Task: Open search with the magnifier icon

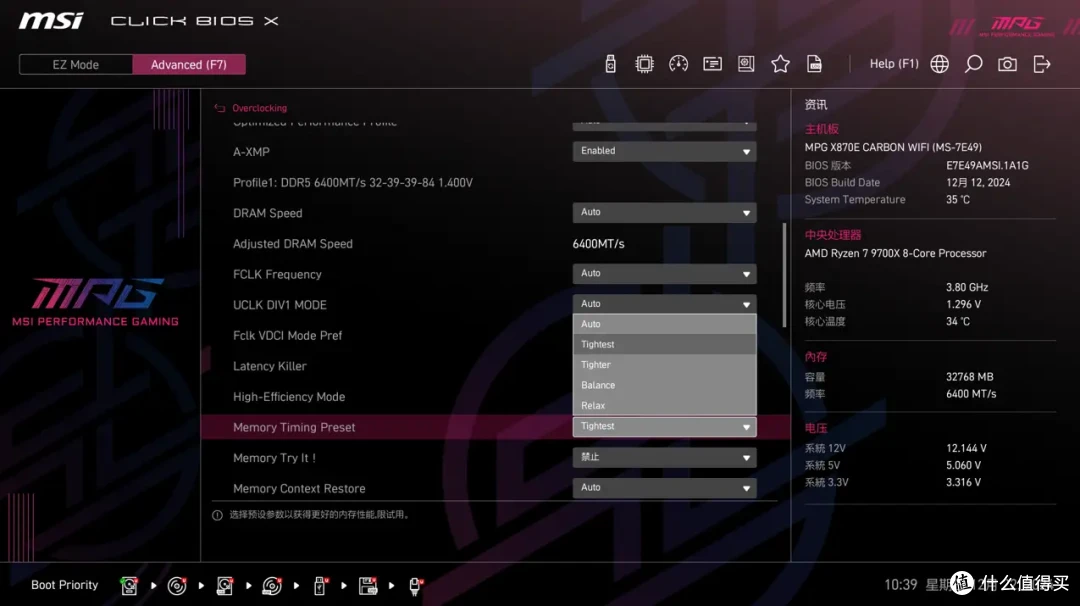Action: (x=973, y=64)
